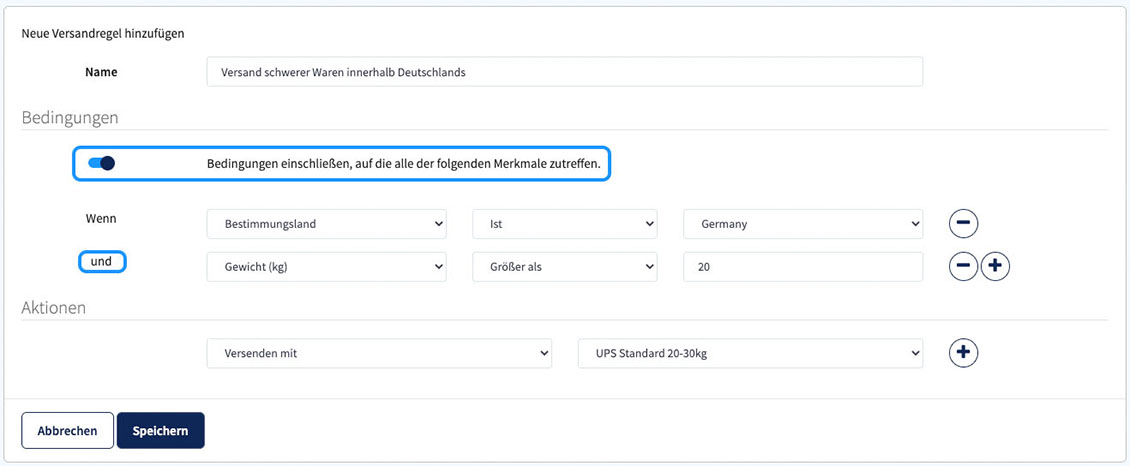Expand the Germany country dropdown
The width and height of the screenshot is (1130, 466).
tap(803, 224)
